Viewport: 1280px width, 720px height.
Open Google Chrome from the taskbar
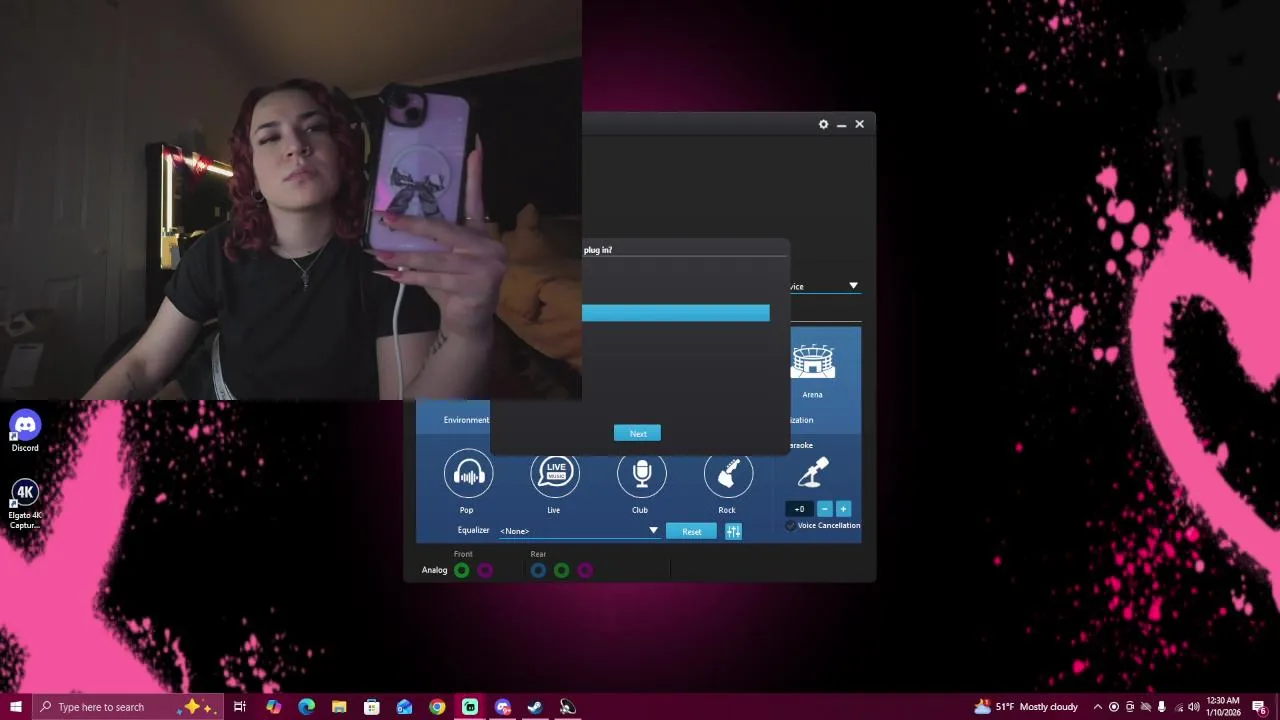(x=437, y=707)
